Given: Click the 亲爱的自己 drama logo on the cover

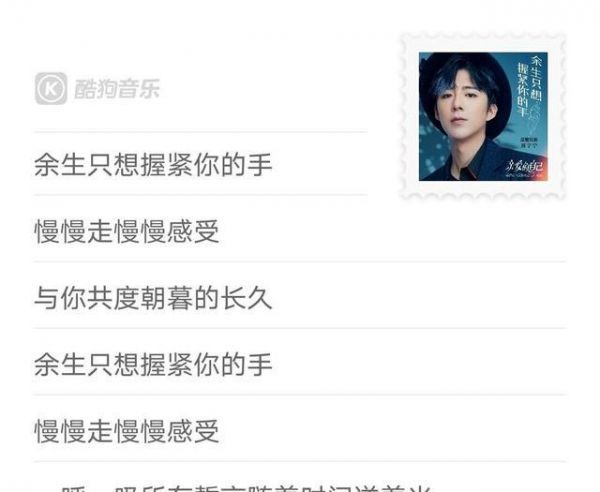Looking at the screenshot, I should [x=524, y=166].
